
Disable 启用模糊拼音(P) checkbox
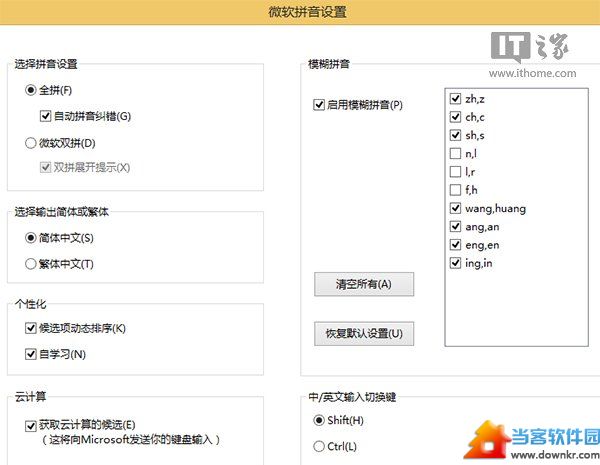[x=319, y=104]
